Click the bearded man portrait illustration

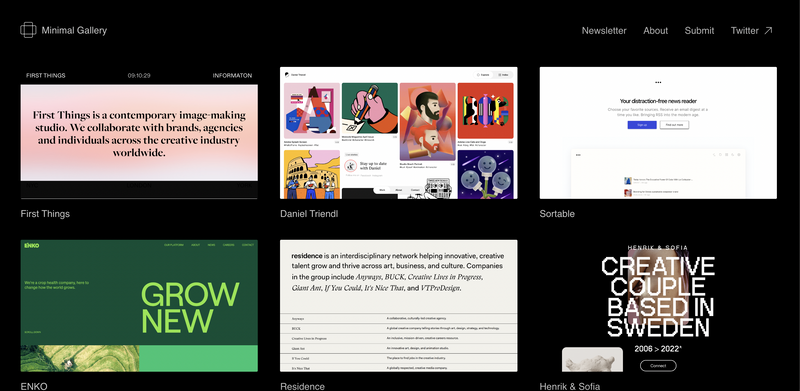[x=428, y=122]
